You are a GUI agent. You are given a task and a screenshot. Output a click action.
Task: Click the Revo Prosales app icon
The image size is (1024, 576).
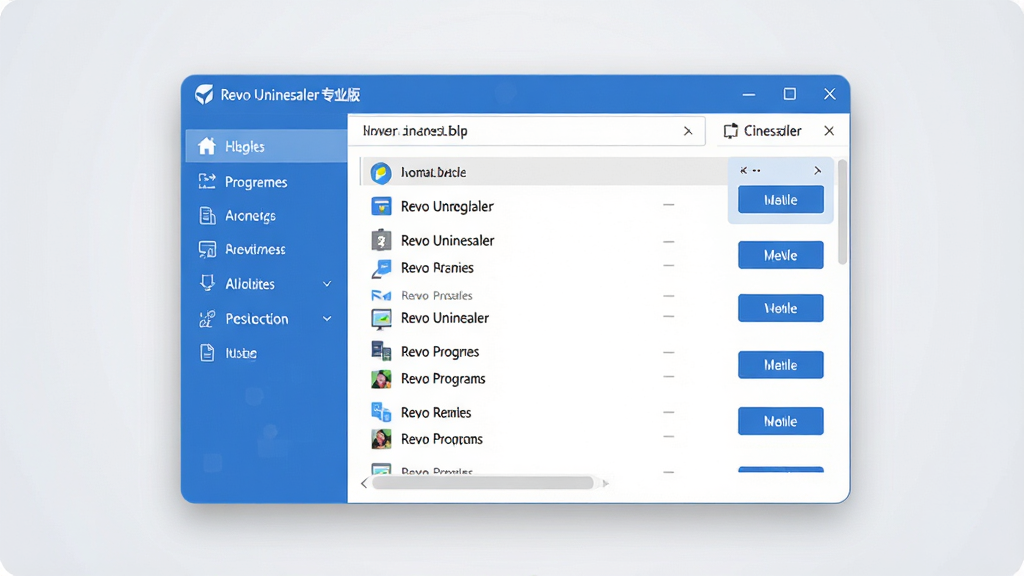click(x=381, y=296)
